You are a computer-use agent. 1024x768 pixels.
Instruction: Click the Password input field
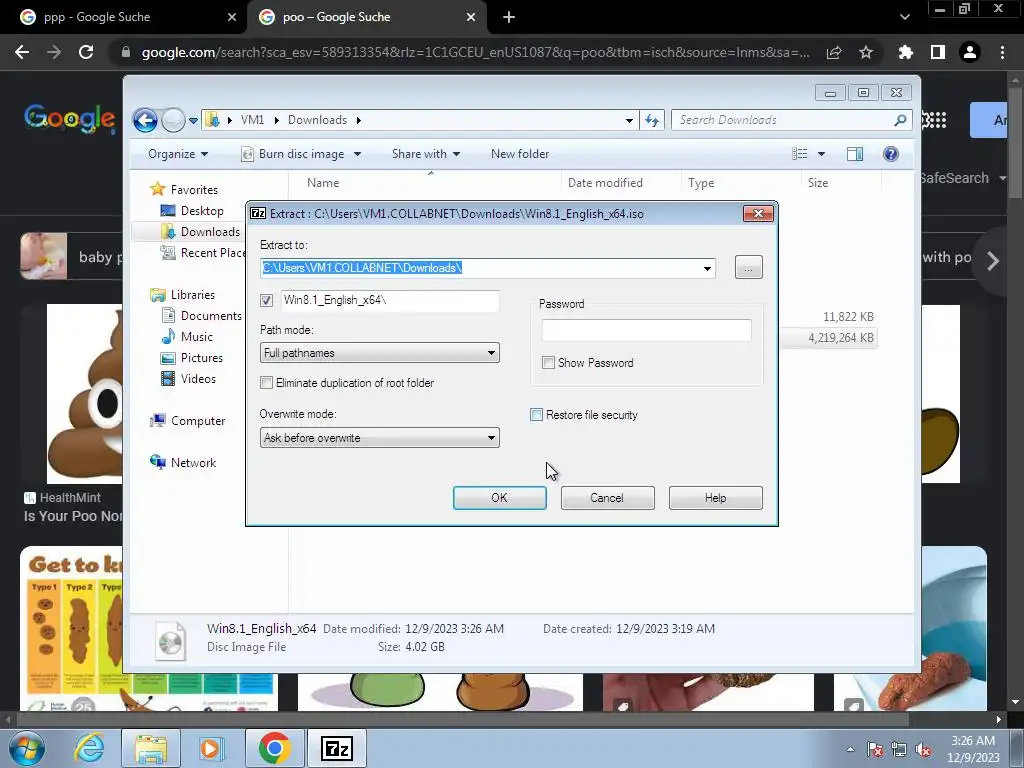[647, 330]
